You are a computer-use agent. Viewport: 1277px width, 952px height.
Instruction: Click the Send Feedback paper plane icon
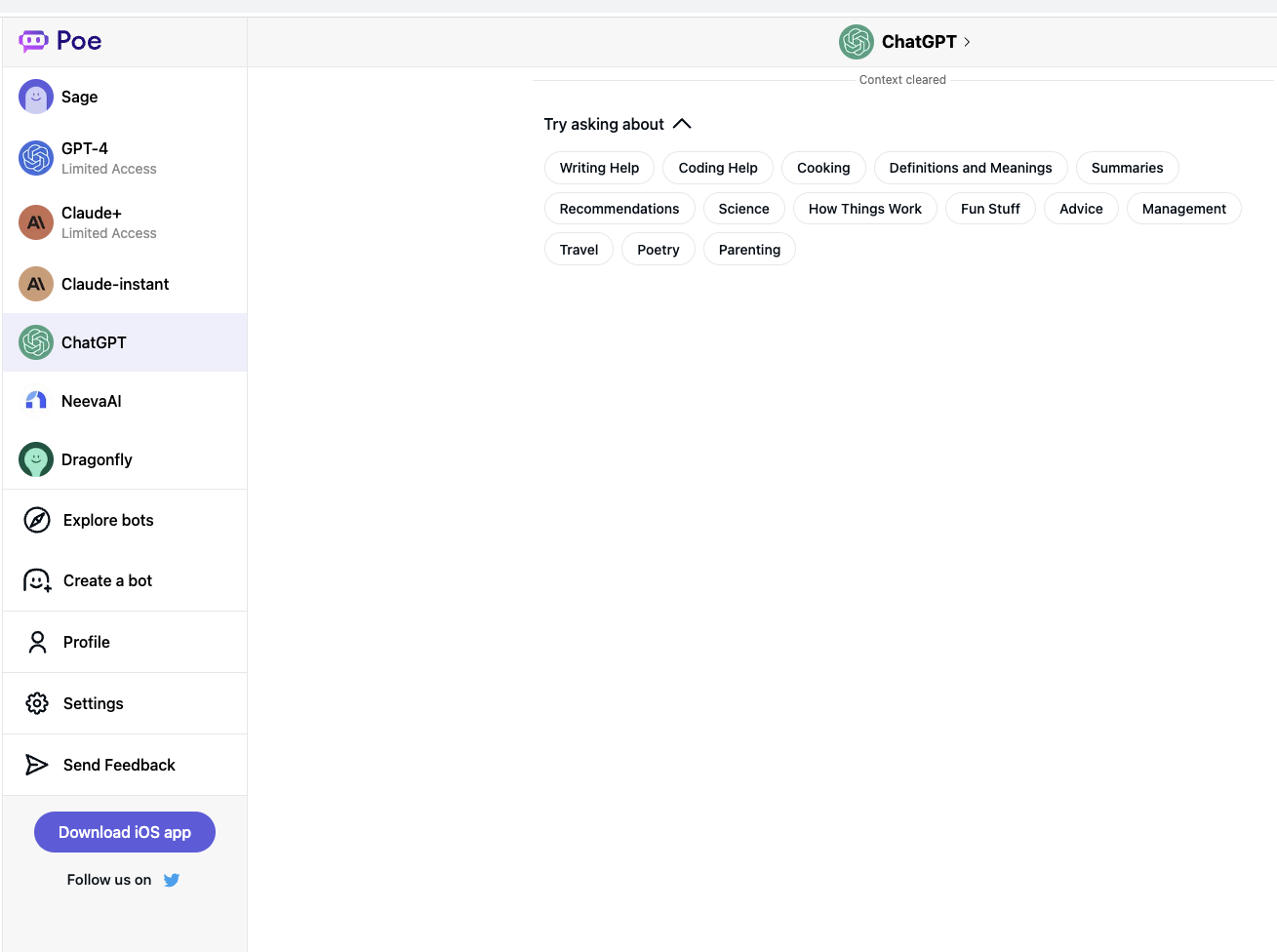[36, 765]
